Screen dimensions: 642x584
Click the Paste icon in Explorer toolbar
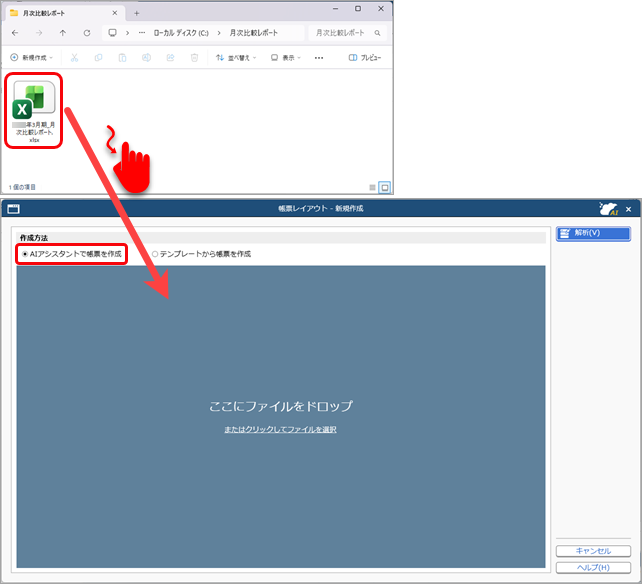pos(122,58)
